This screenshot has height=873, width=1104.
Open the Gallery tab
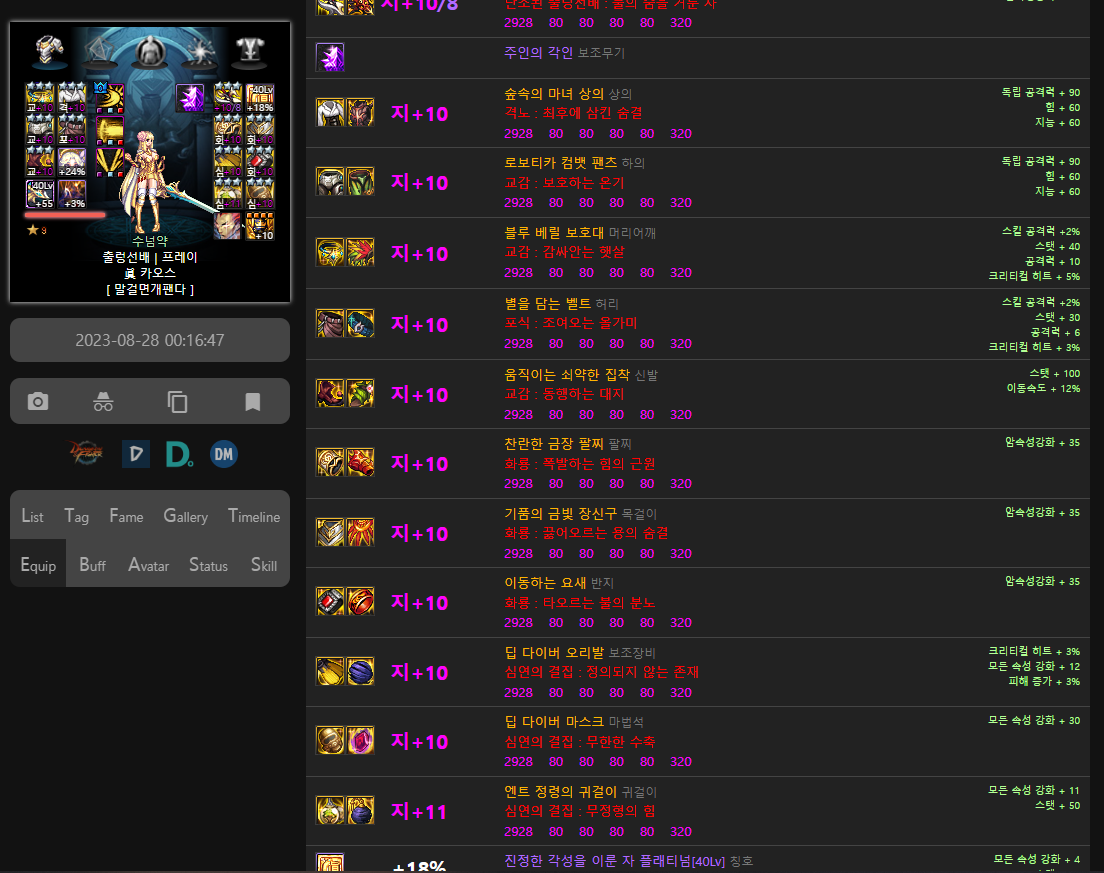pos(186,516)
